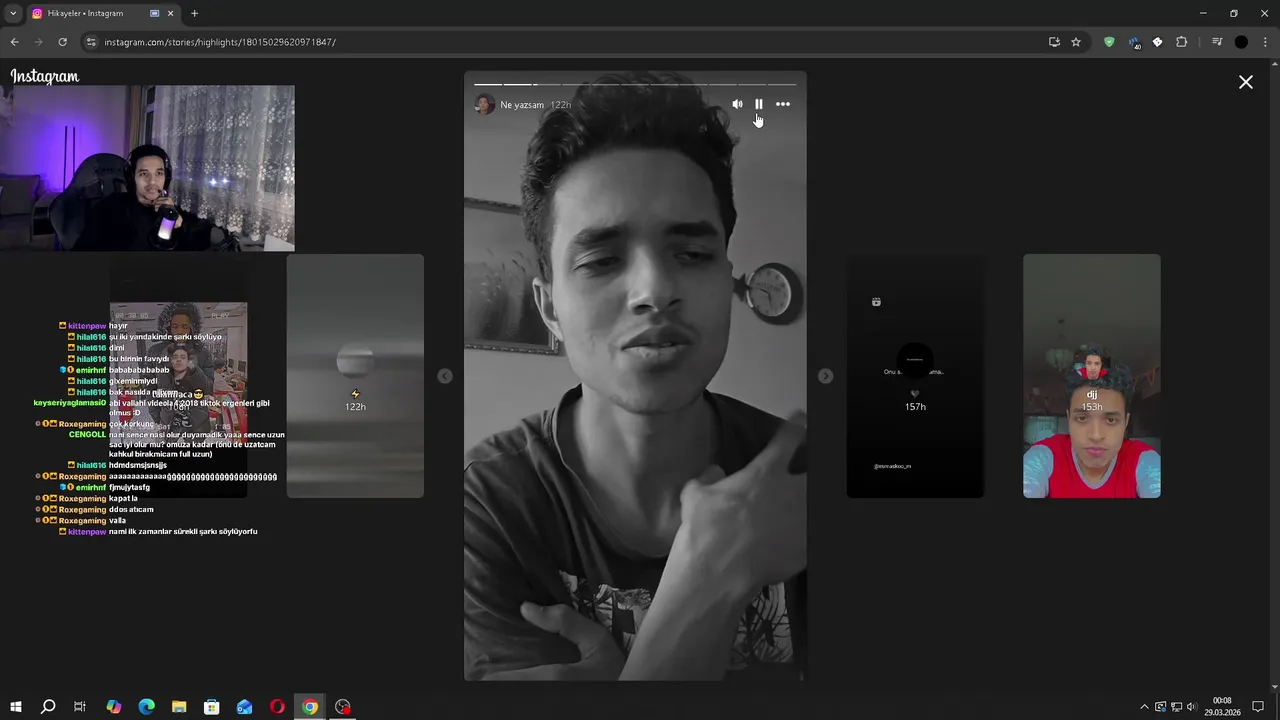Switch to Chrome in the taskbar

click(310, 707)
